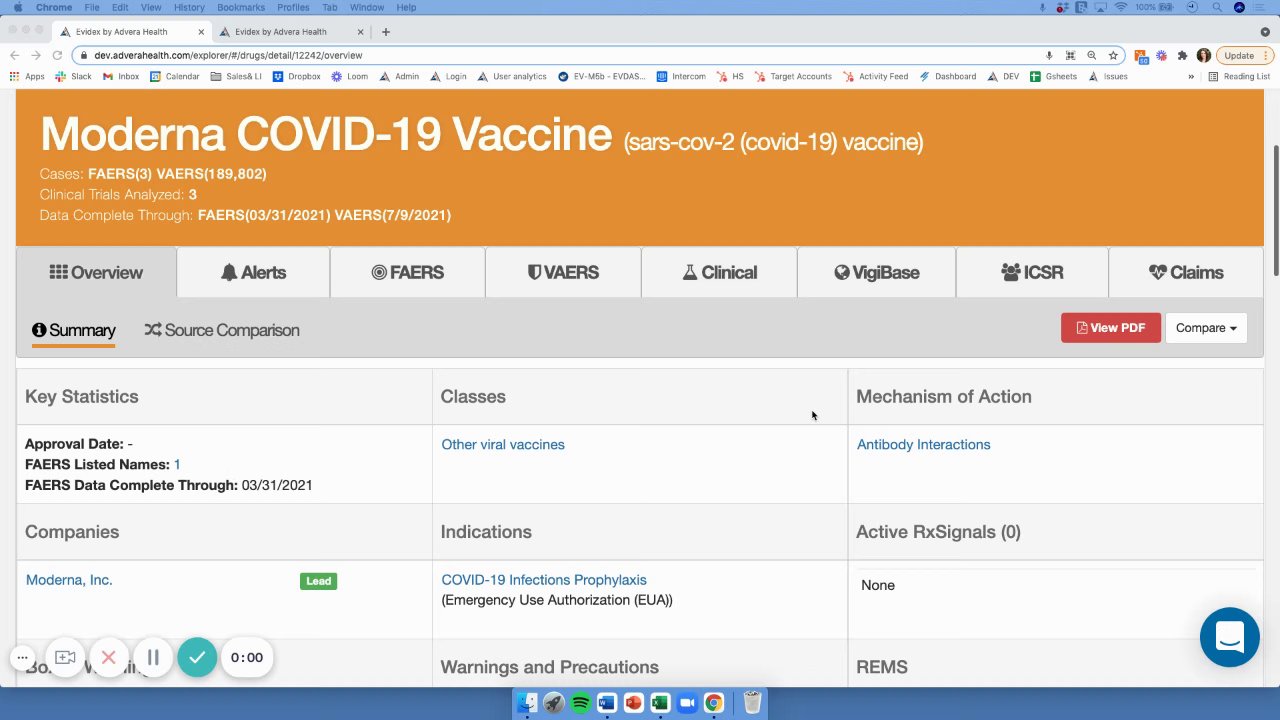Close the first Evidex browser tab

201,31
